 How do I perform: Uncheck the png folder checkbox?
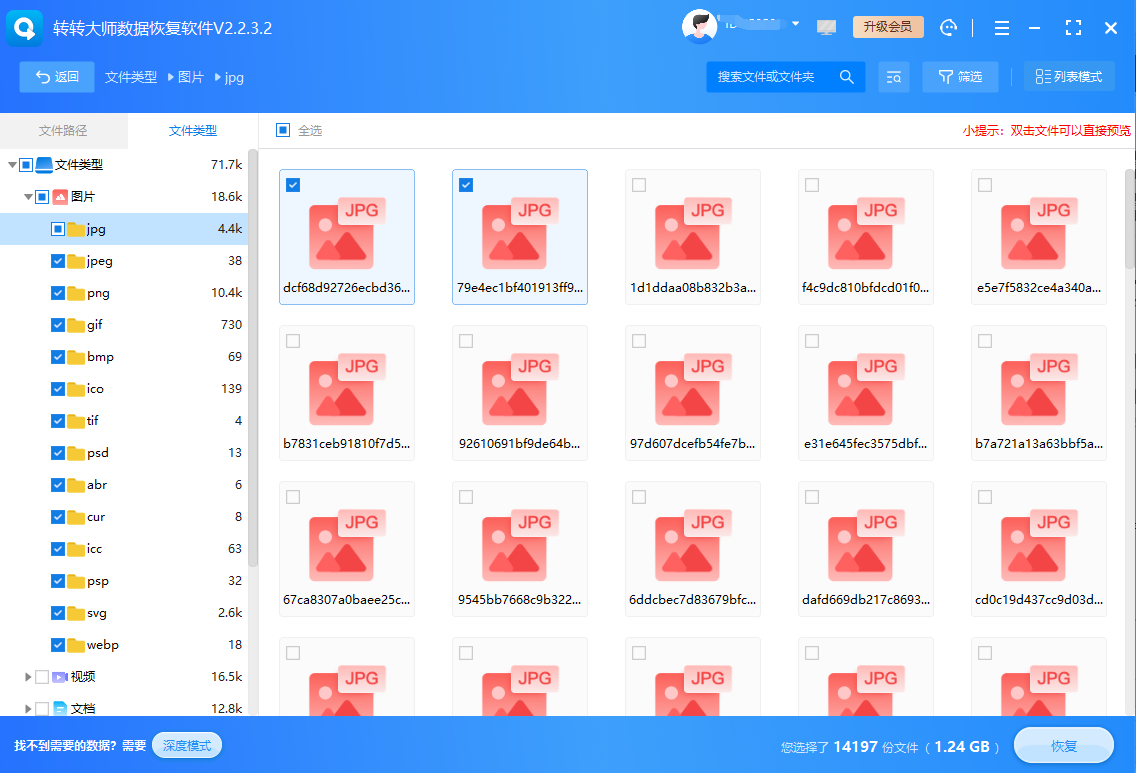(58, 293)
